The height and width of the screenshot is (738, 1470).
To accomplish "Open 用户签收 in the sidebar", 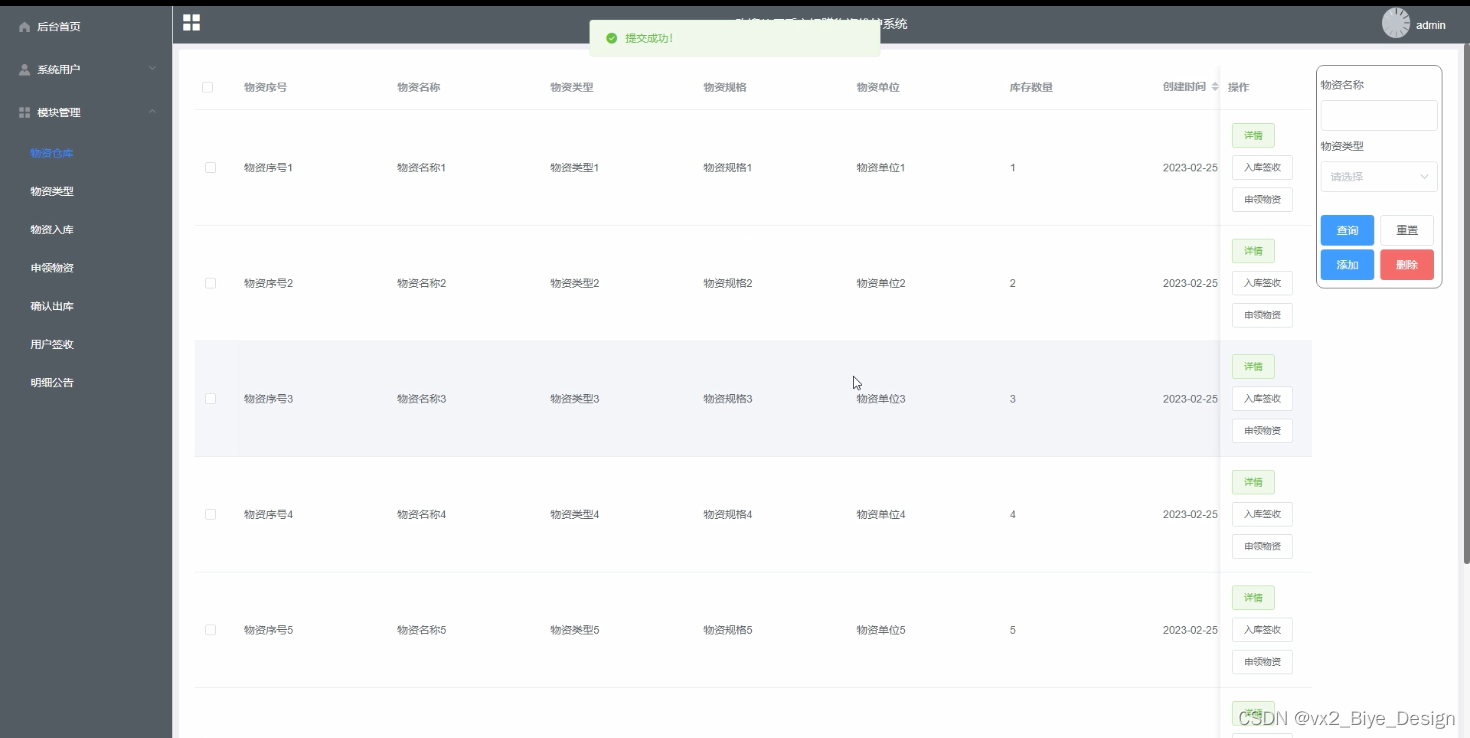I will [52, 344].
